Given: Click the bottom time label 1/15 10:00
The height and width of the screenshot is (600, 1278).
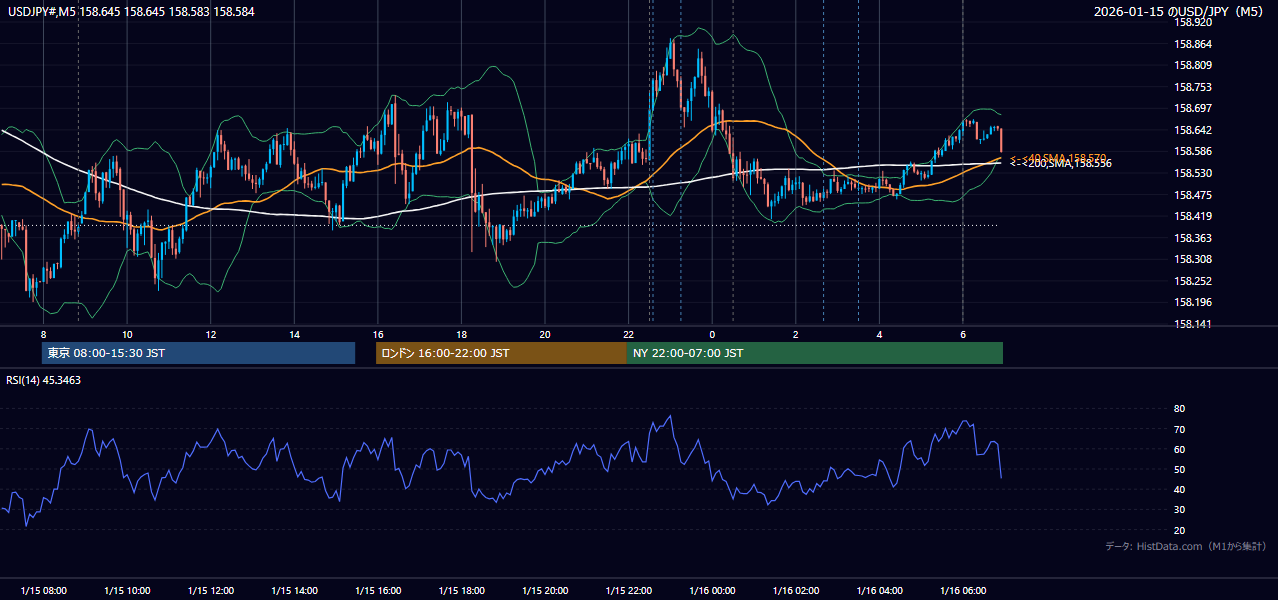Looking at the screenshot, I should (x=127, y=591).
